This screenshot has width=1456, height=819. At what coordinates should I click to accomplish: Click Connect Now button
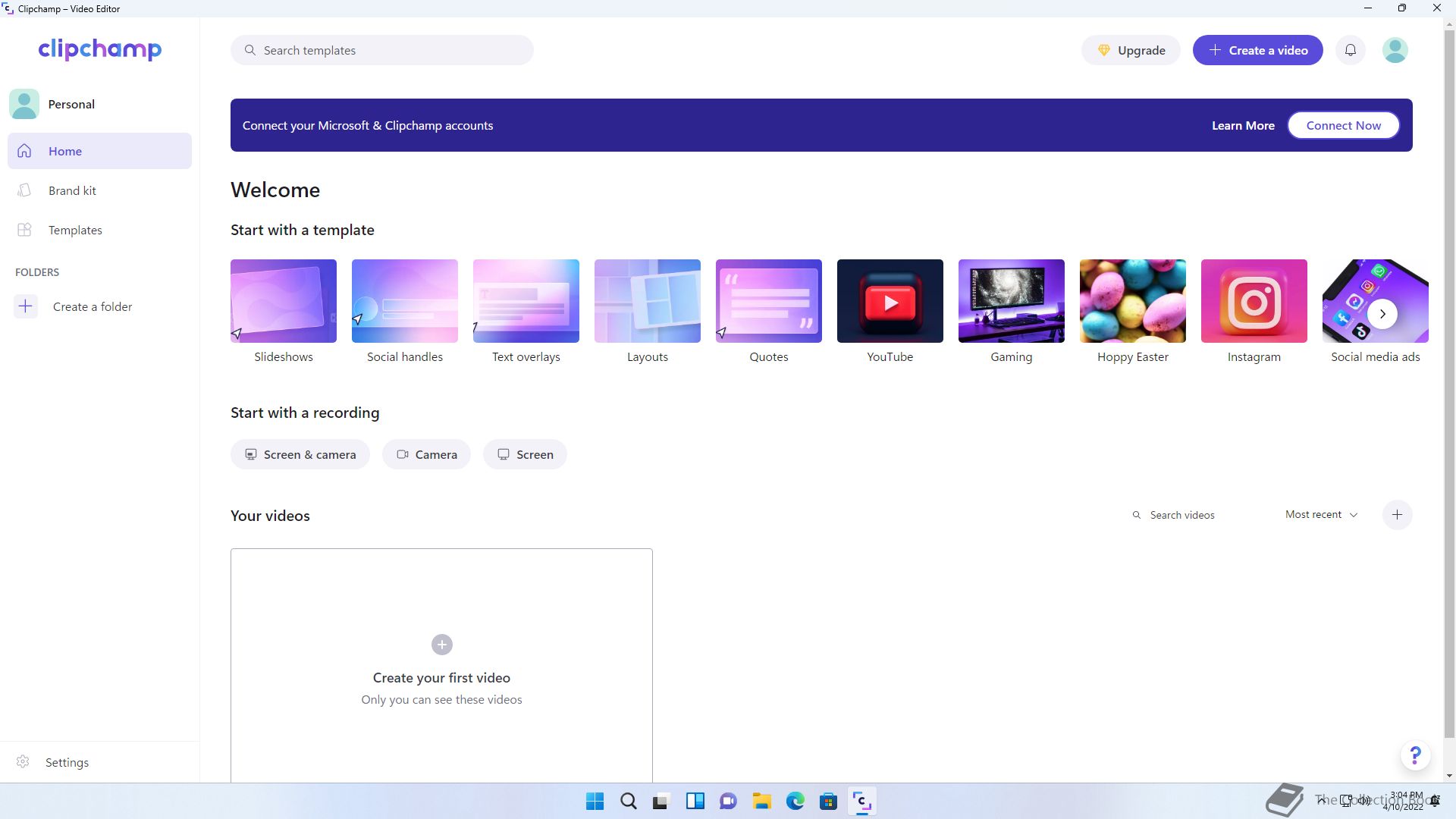point(1343,125)
